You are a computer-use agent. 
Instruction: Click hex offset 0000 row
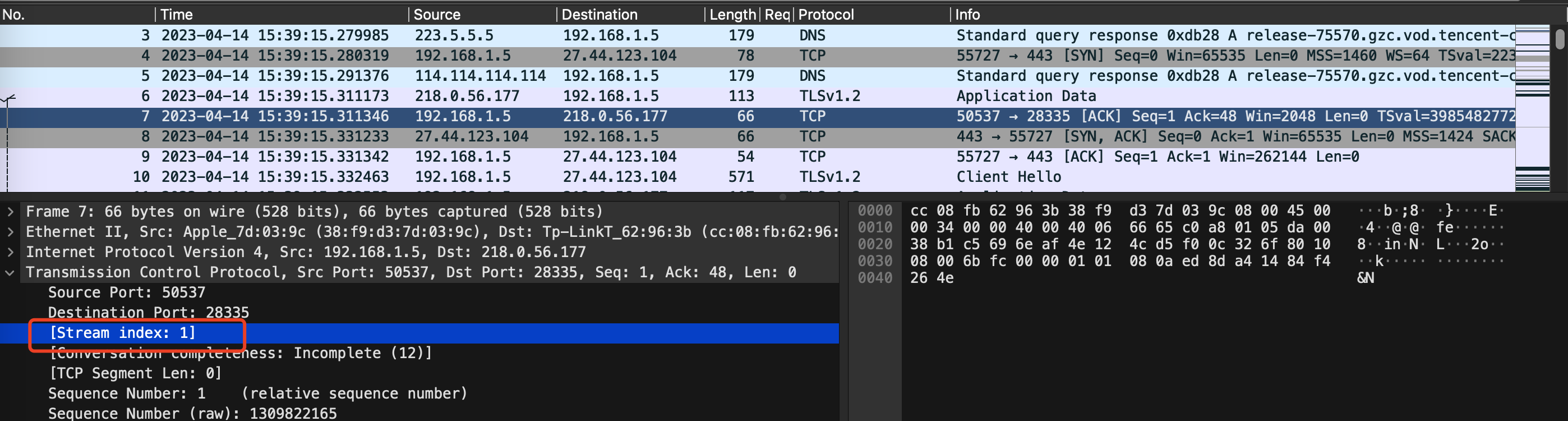point(875,211)
